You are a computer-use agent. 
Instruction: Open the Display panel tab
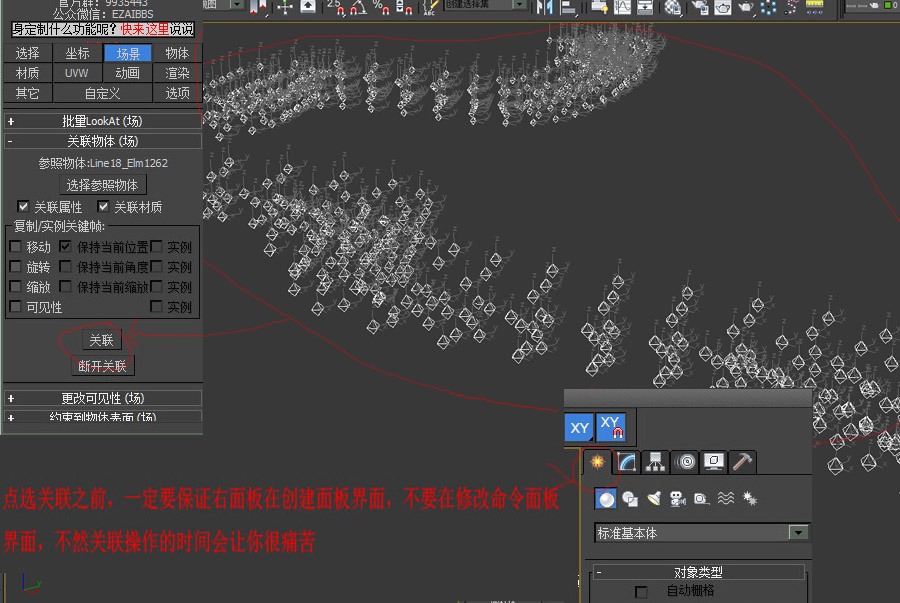pyautogui.click(x=713, y=462)
